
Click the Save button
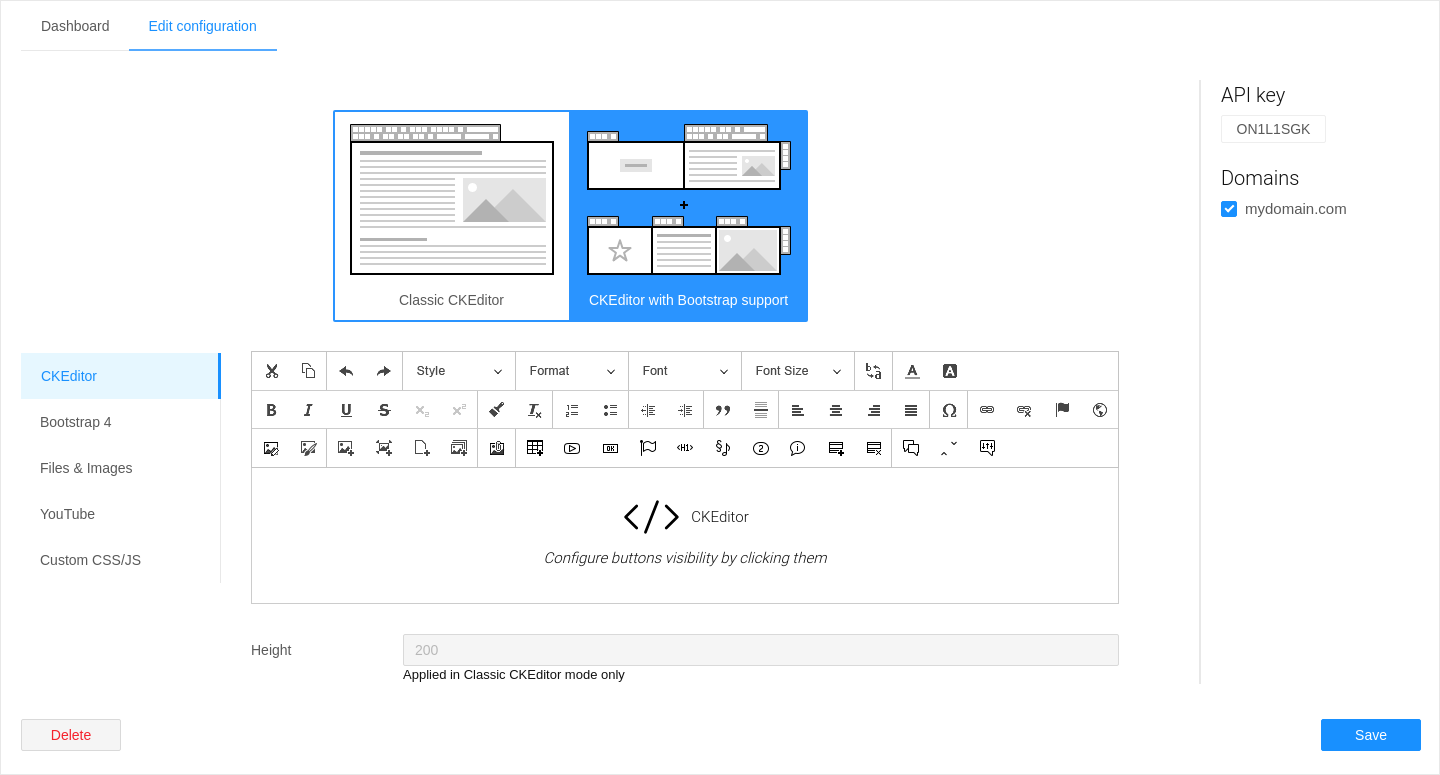(1371, 735)
